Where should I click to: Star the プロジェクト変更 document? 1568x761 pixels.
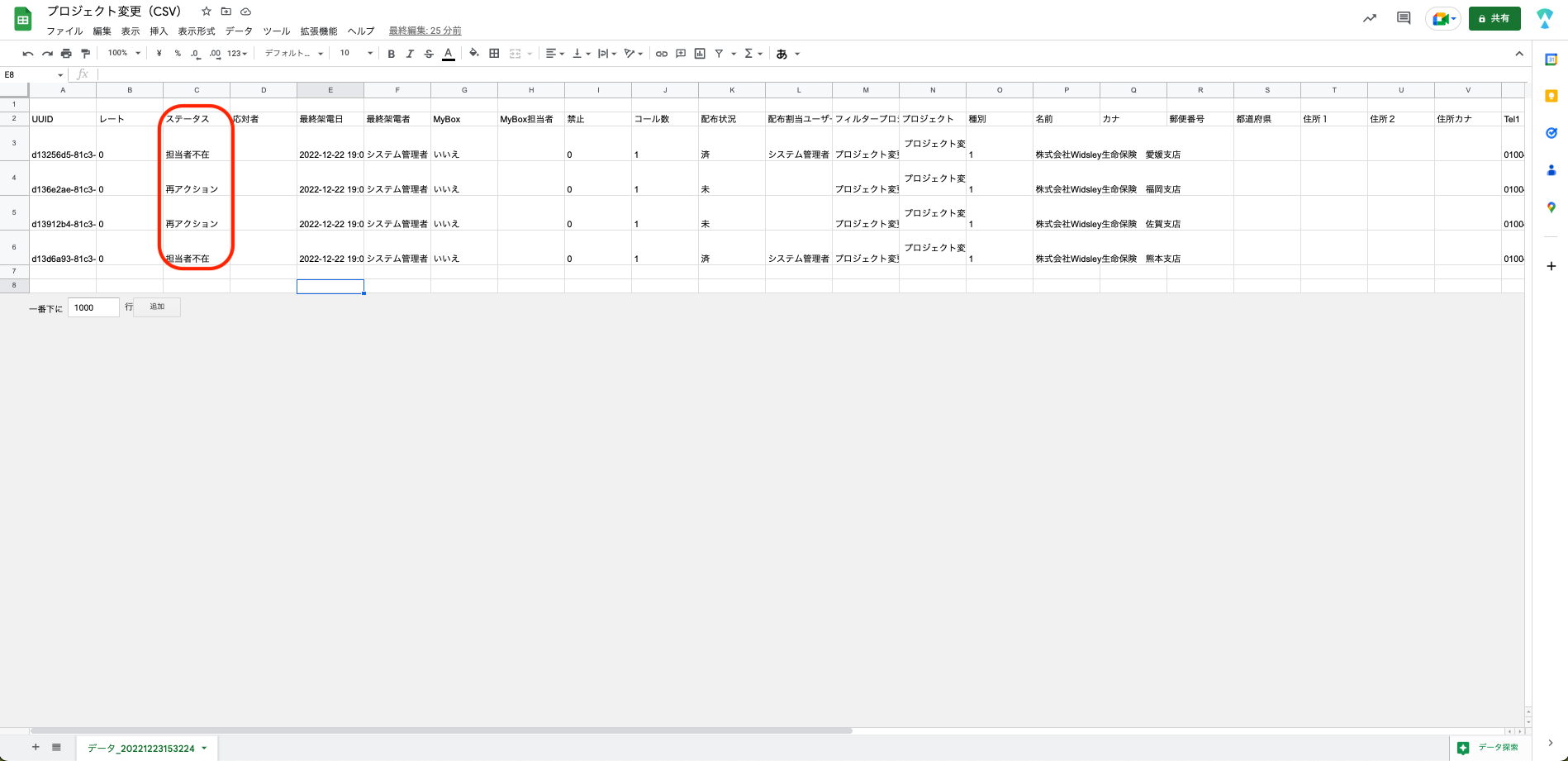[x=207, y=12]
